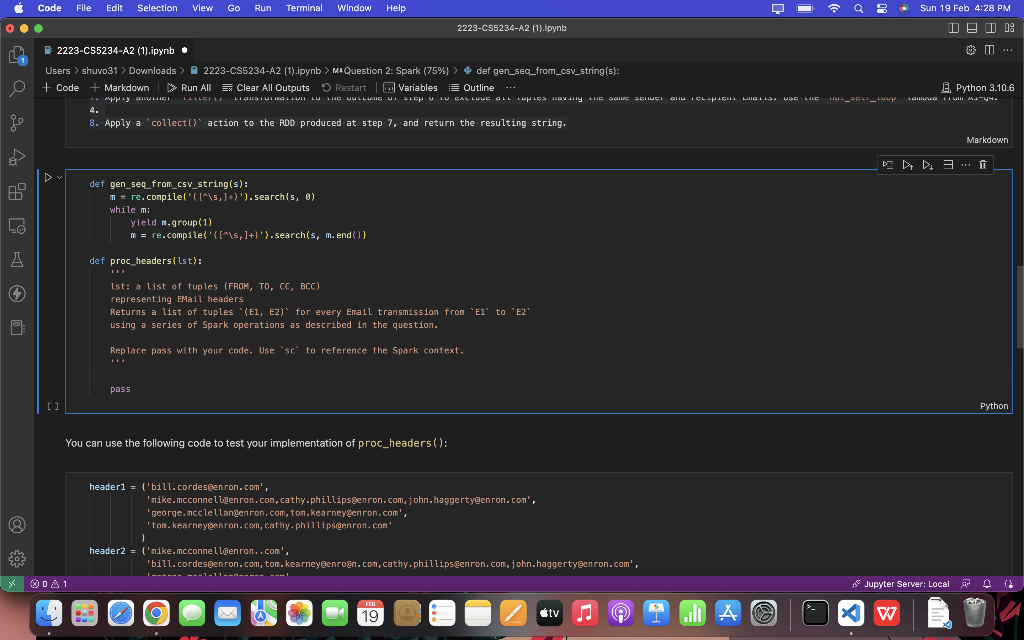Open the Manage gear menu
Screen dimensions: 1024x640
point(17,558)
